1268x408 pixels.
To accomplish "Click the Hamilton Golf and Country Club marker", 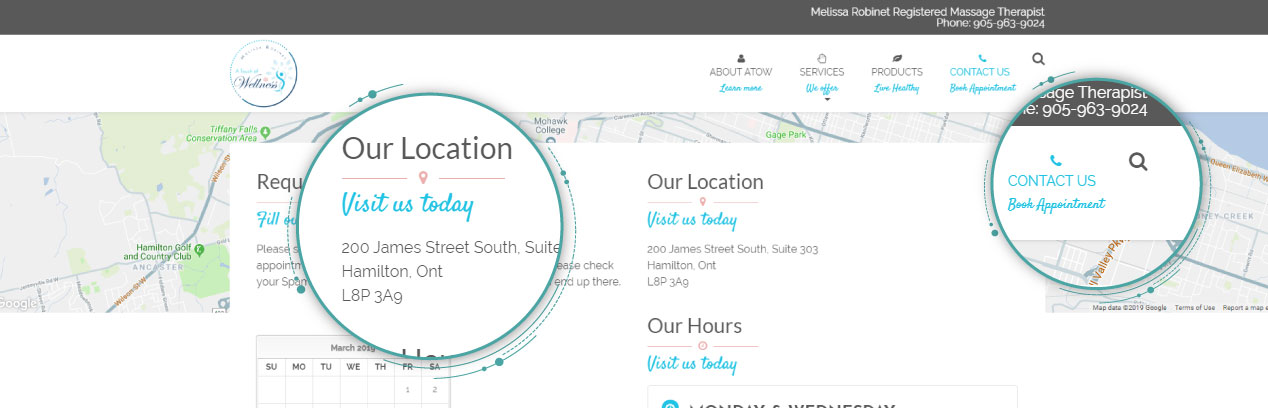I will (199, 248).
